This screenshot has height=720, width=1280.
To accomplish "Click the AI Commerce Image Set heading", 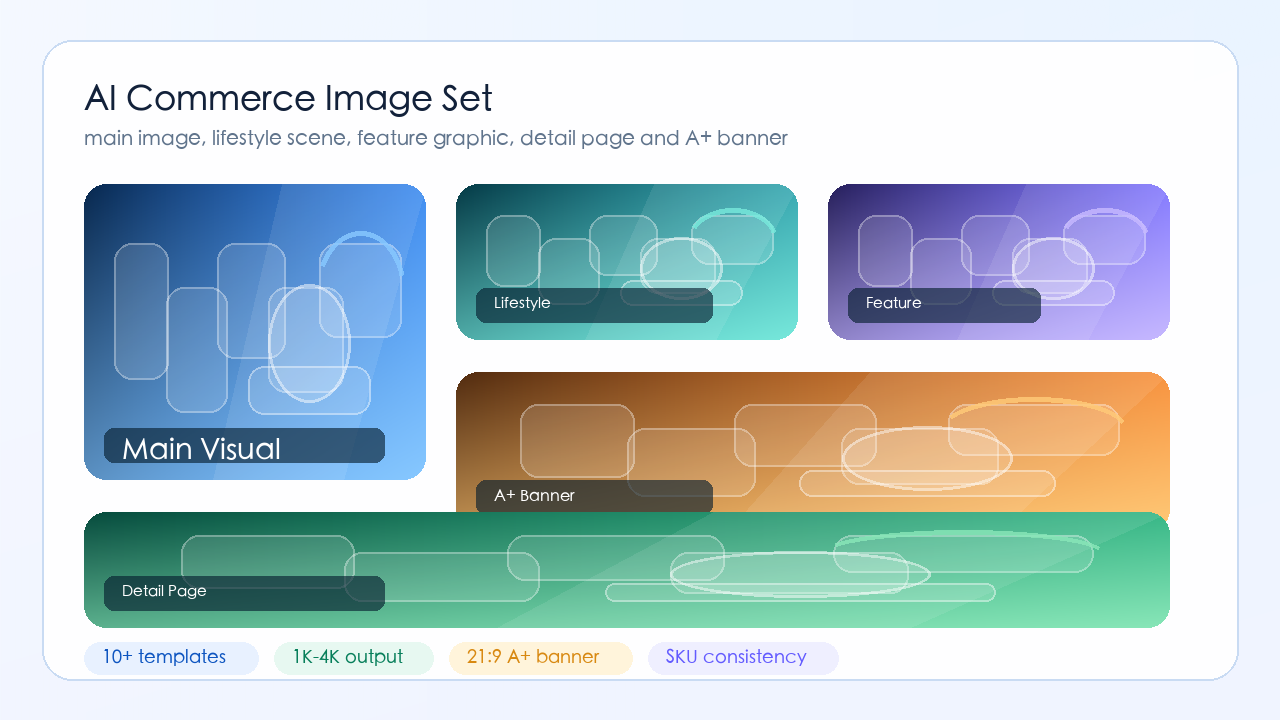I will coord(288,98).
